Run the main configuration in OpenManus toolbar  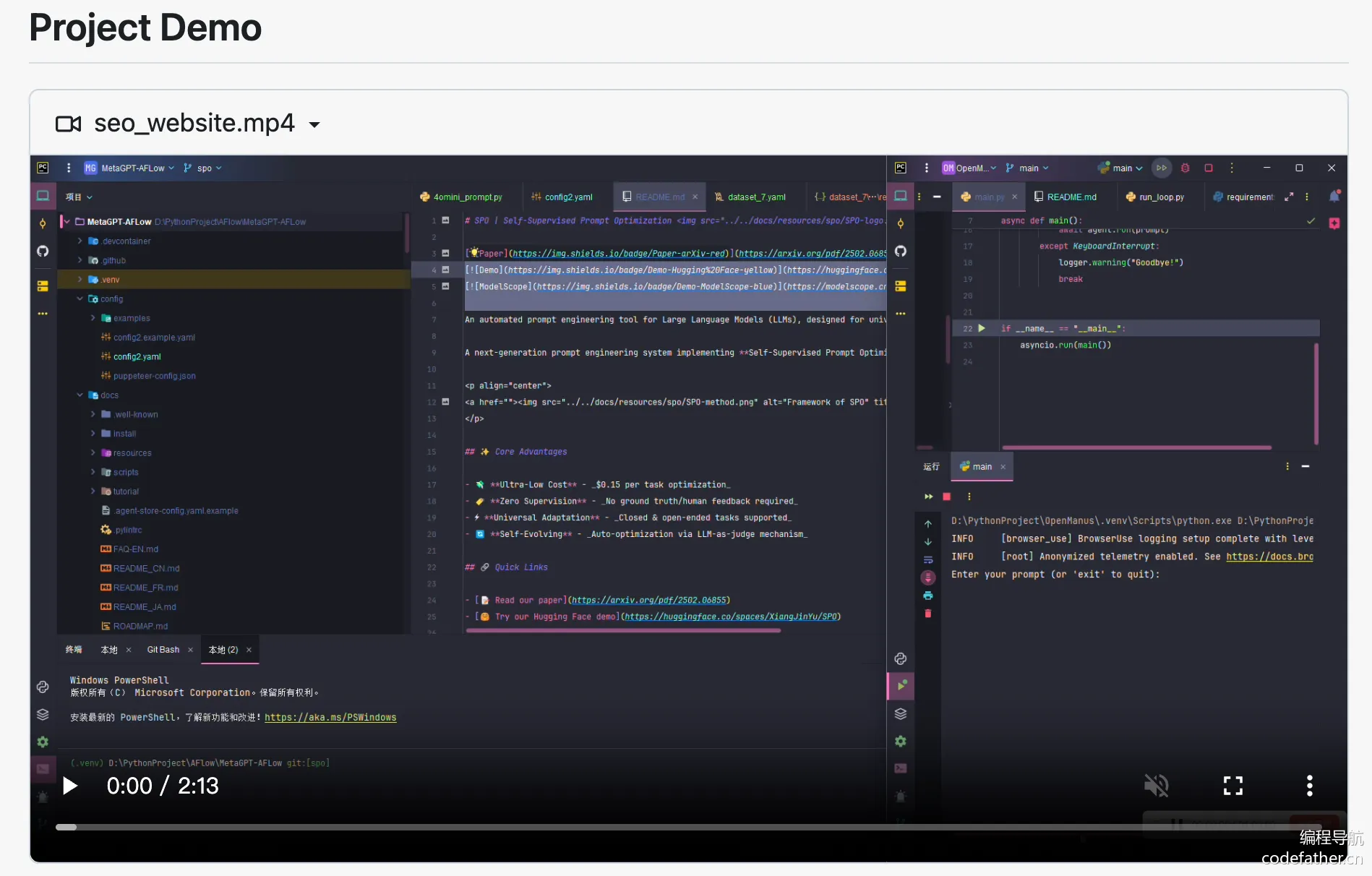click(1161, 168)
